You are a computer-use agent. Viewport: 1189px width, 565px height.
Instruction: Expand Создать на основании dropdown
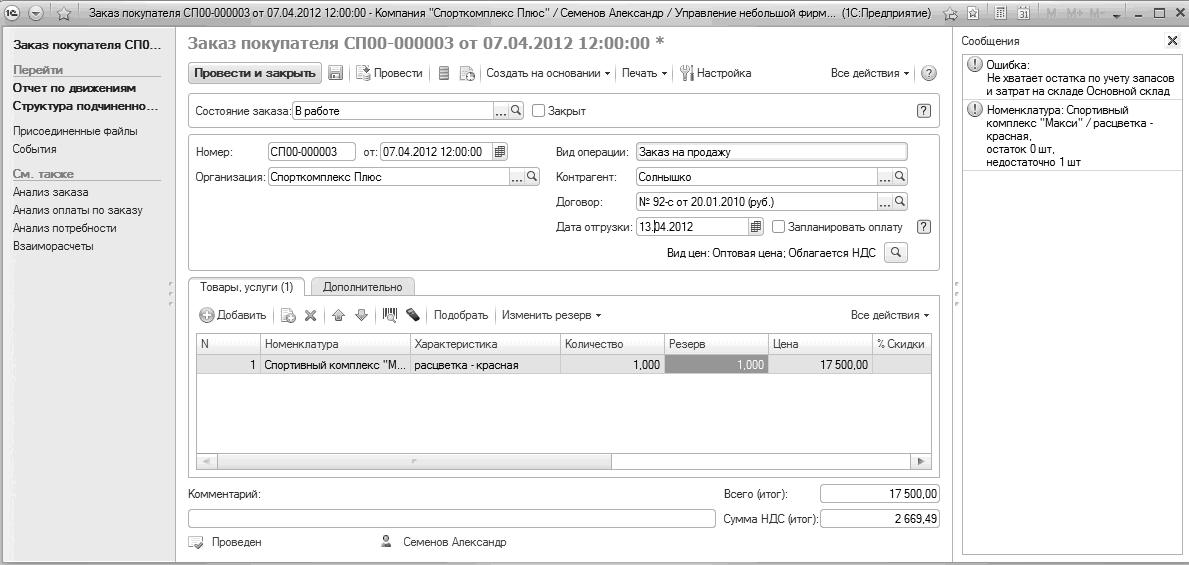548,73
